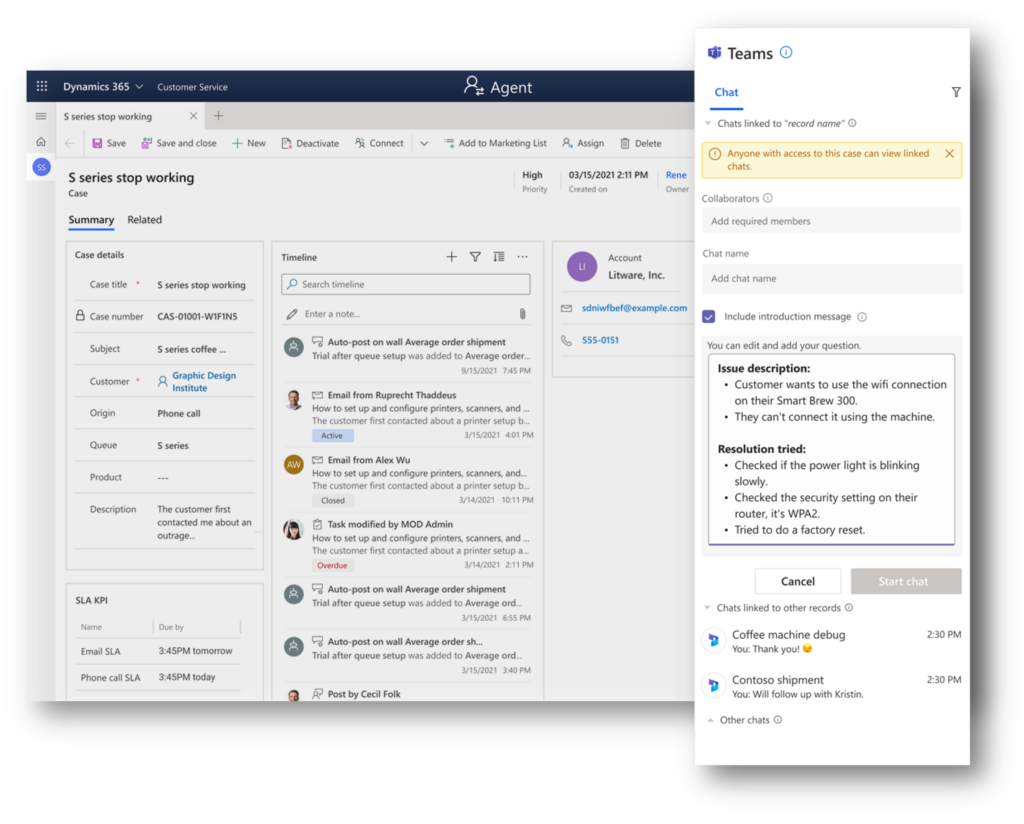Switch to the Related tab

pos(144,220)
